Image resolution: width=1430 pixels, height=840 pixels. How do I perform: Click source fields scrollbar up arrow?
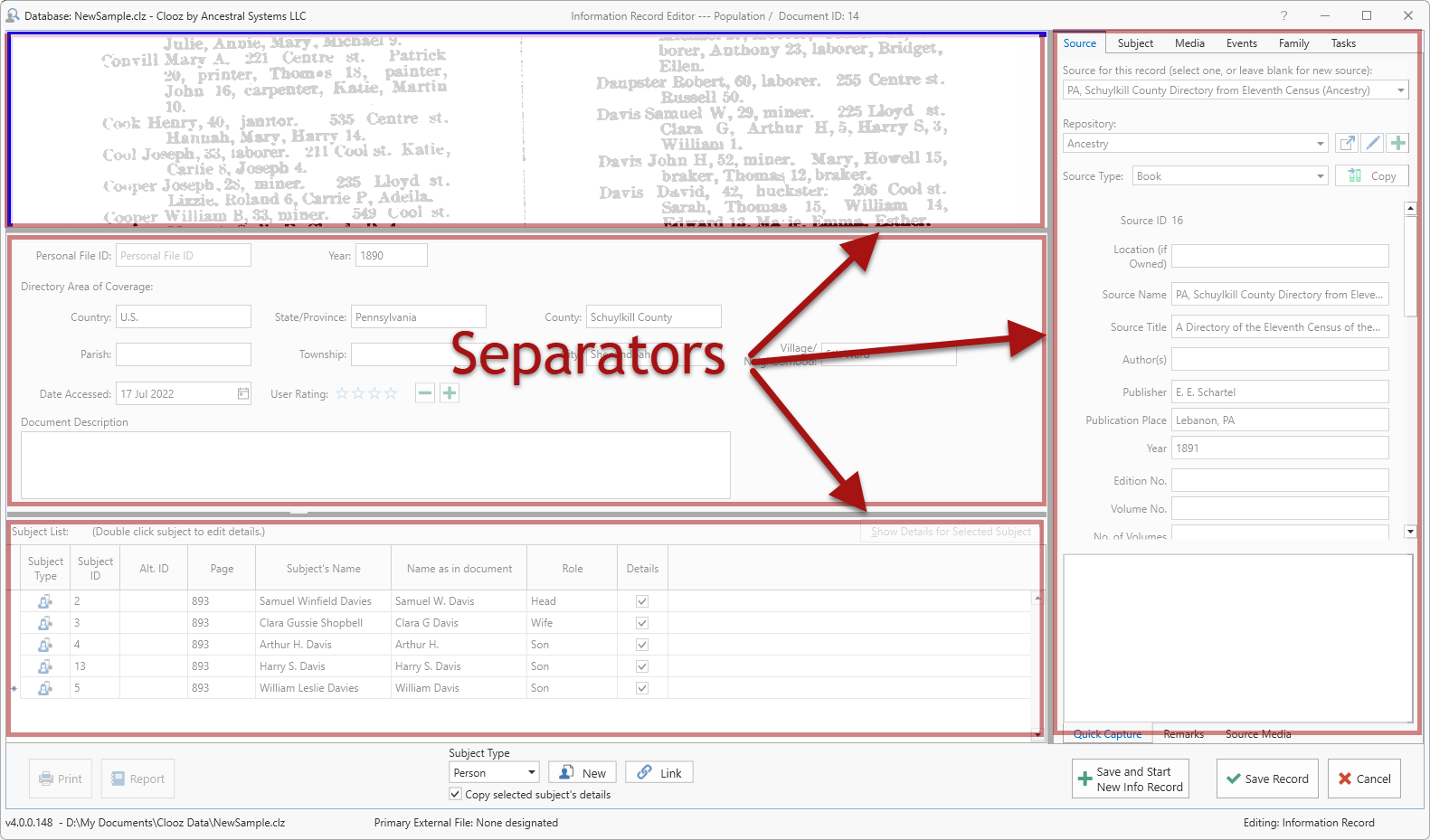(x=1410, y=208)
